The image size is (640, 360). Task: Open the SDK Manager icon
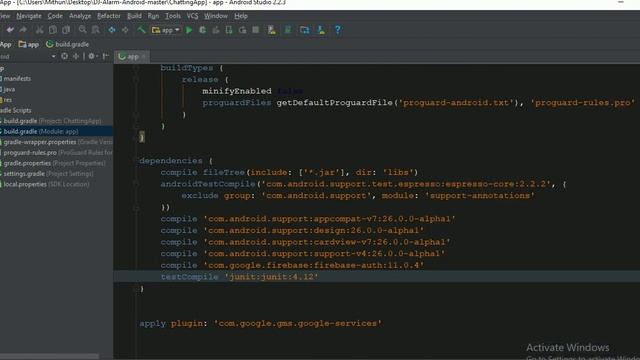point(321,30)
